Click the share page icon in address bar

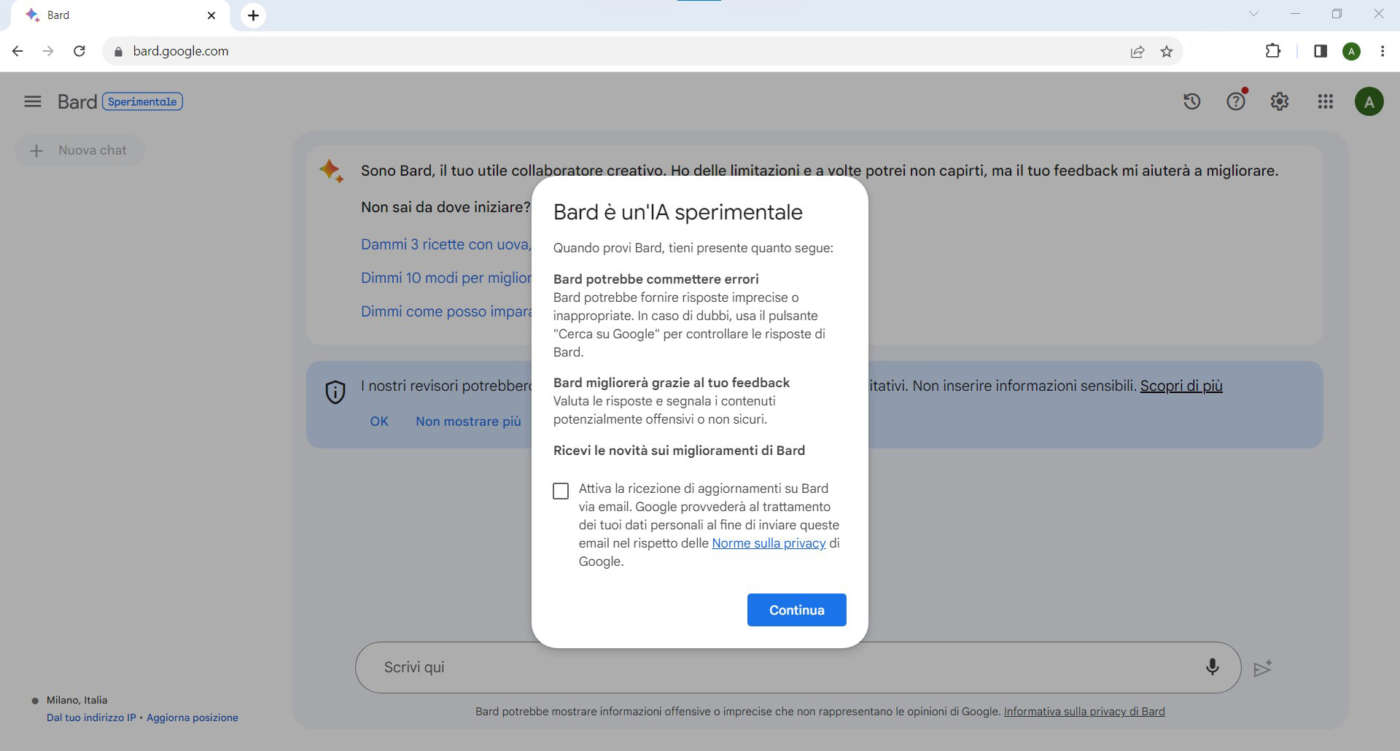click(1137, 52)
